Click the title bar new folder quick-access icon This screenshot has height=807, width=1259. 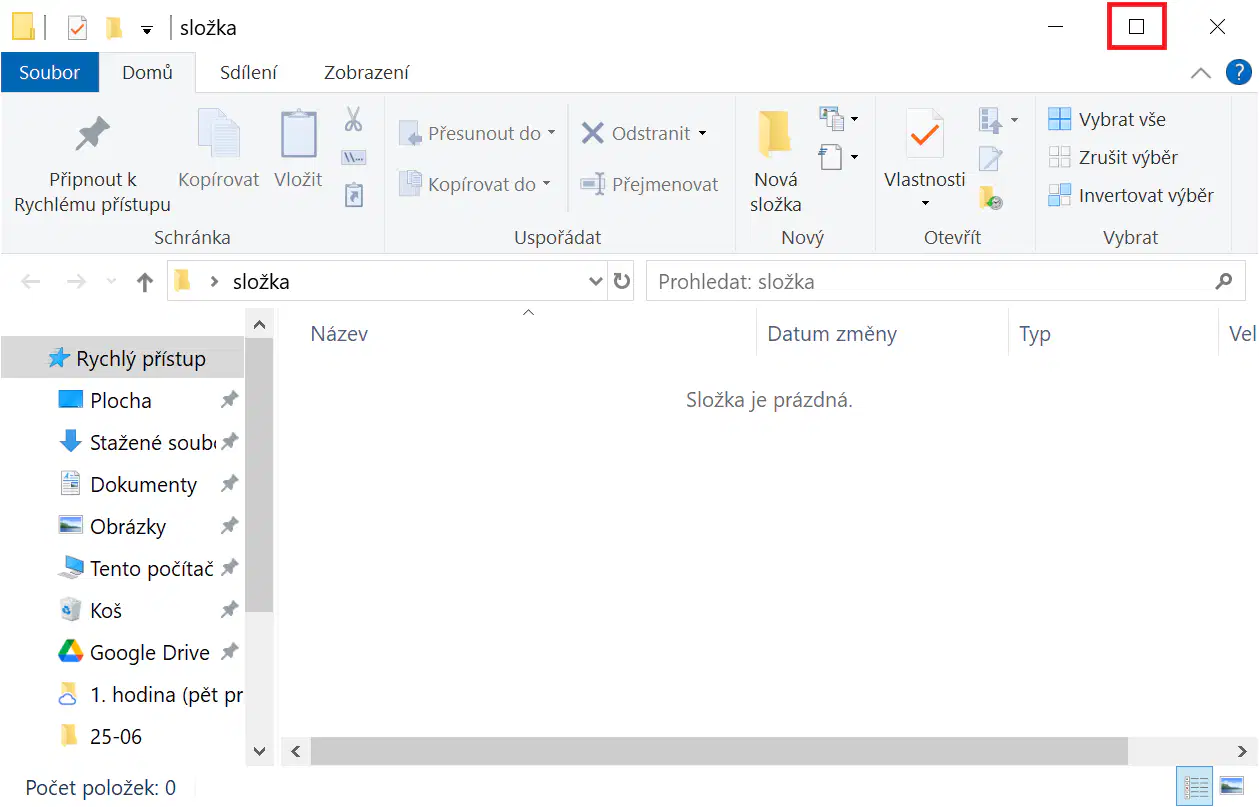[114, 27]
